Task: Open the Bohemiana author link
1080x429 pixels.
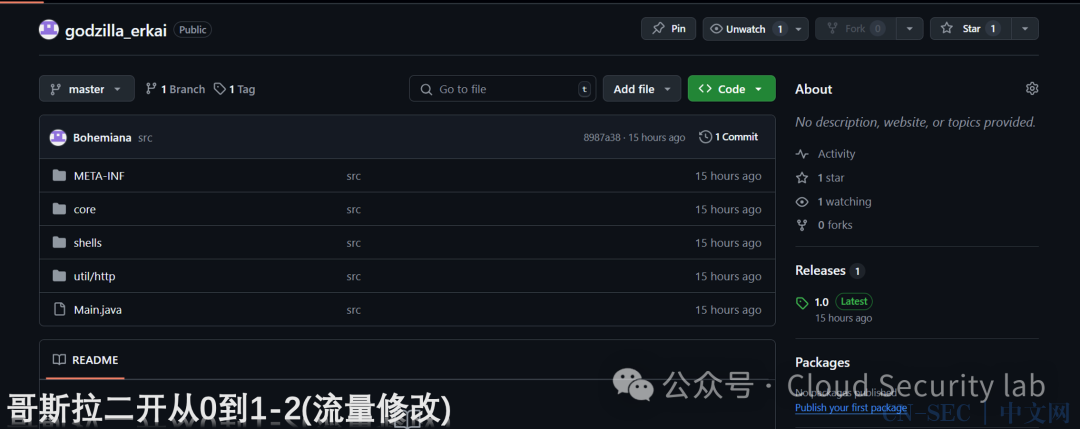Action: click(x=102, y=138)
